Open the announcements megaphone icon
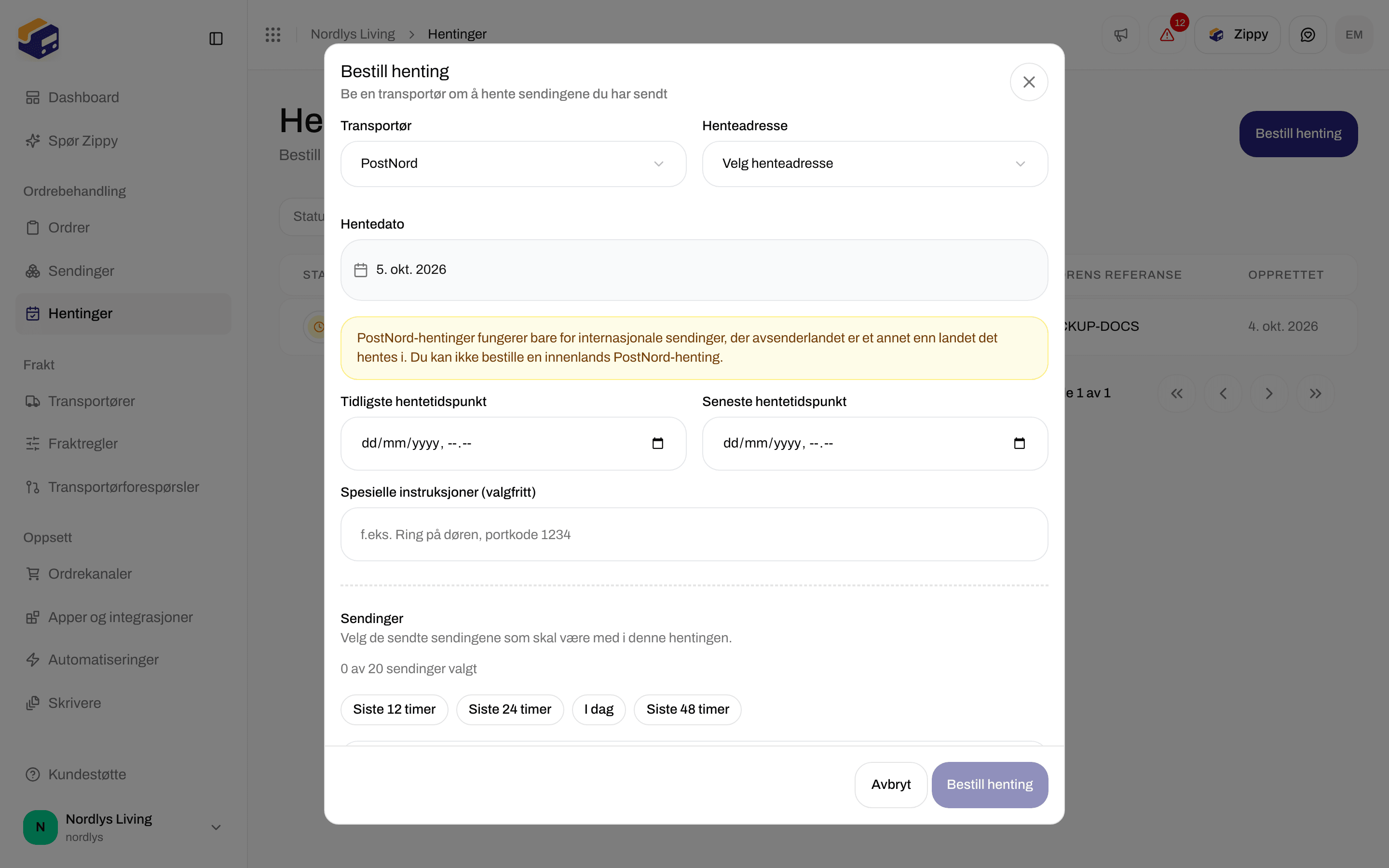Viewport: 1389px width, 868px height. pyautogui.click(x=1120, y=34)
